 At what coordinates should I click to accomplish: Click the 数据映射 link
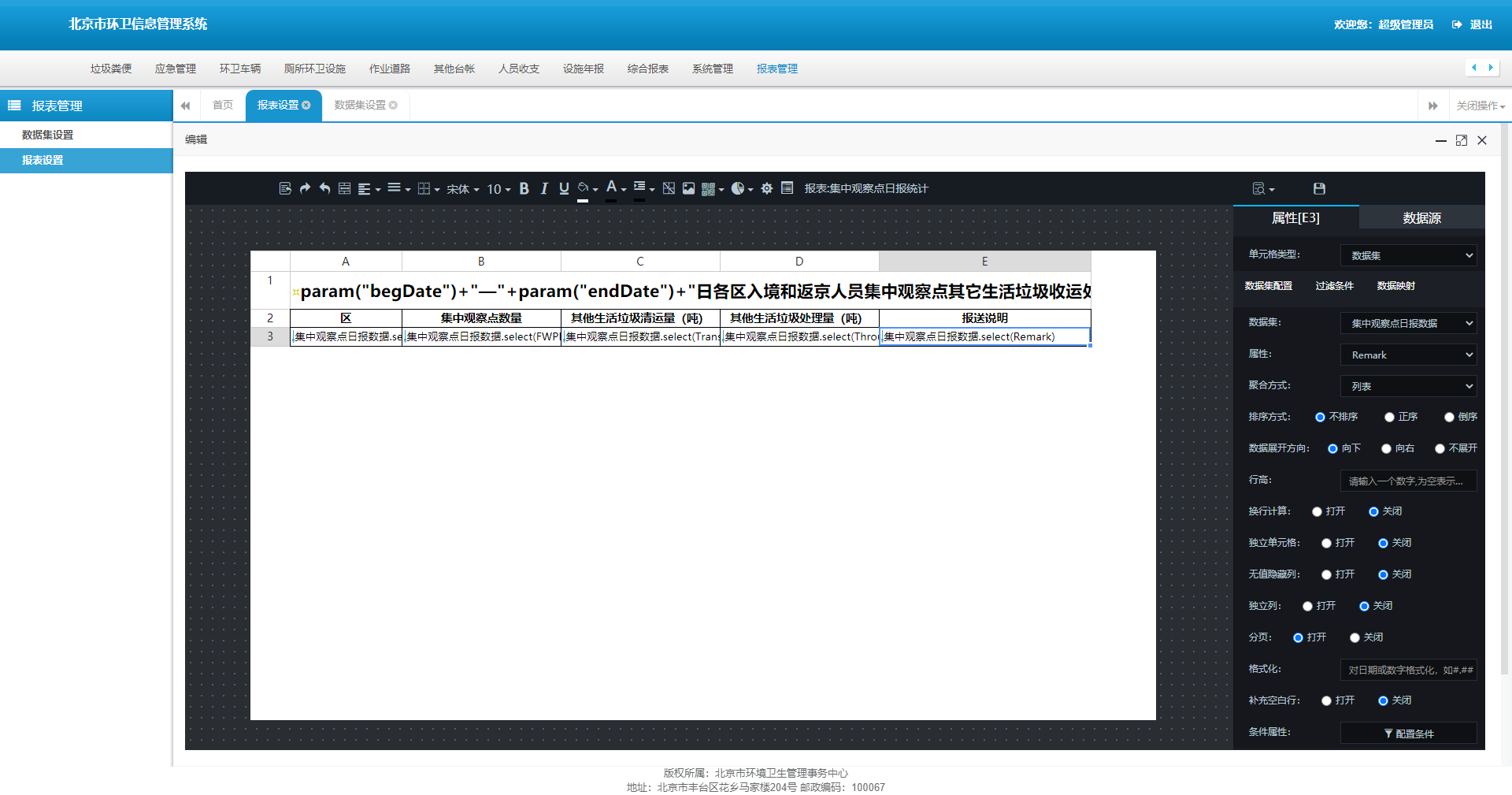coord(1395,285)
